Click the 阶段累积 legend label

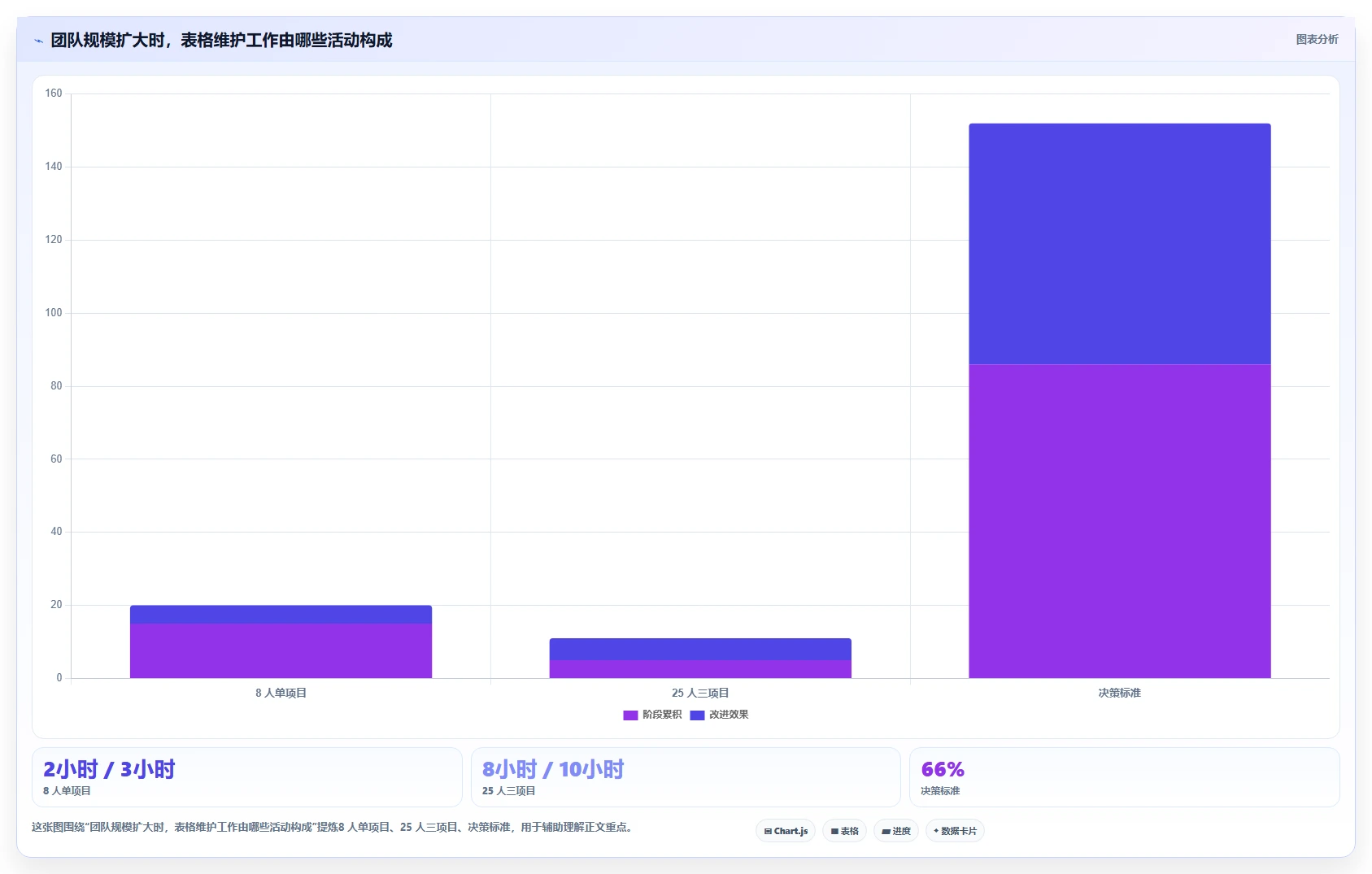pos(662,715)
